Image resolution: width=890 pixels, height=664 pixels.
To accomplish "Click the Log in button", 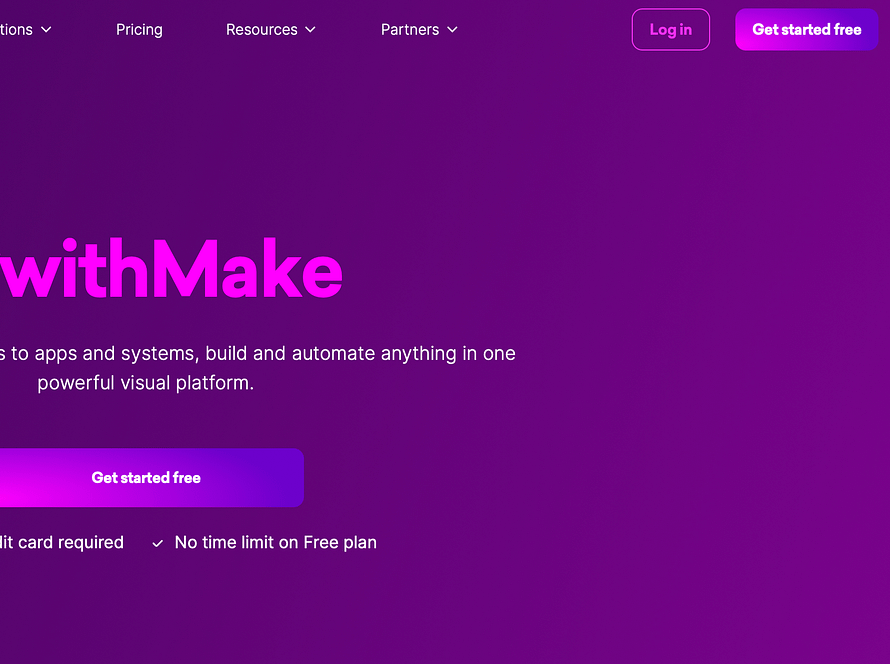I will click(x=670, y=30).
